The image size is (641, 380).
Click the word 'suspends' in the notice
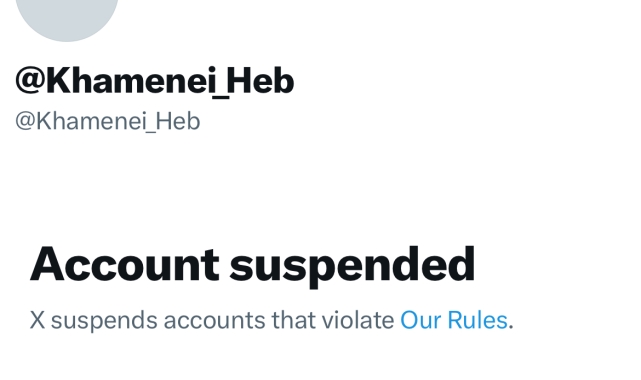click(x=104, y=321)
